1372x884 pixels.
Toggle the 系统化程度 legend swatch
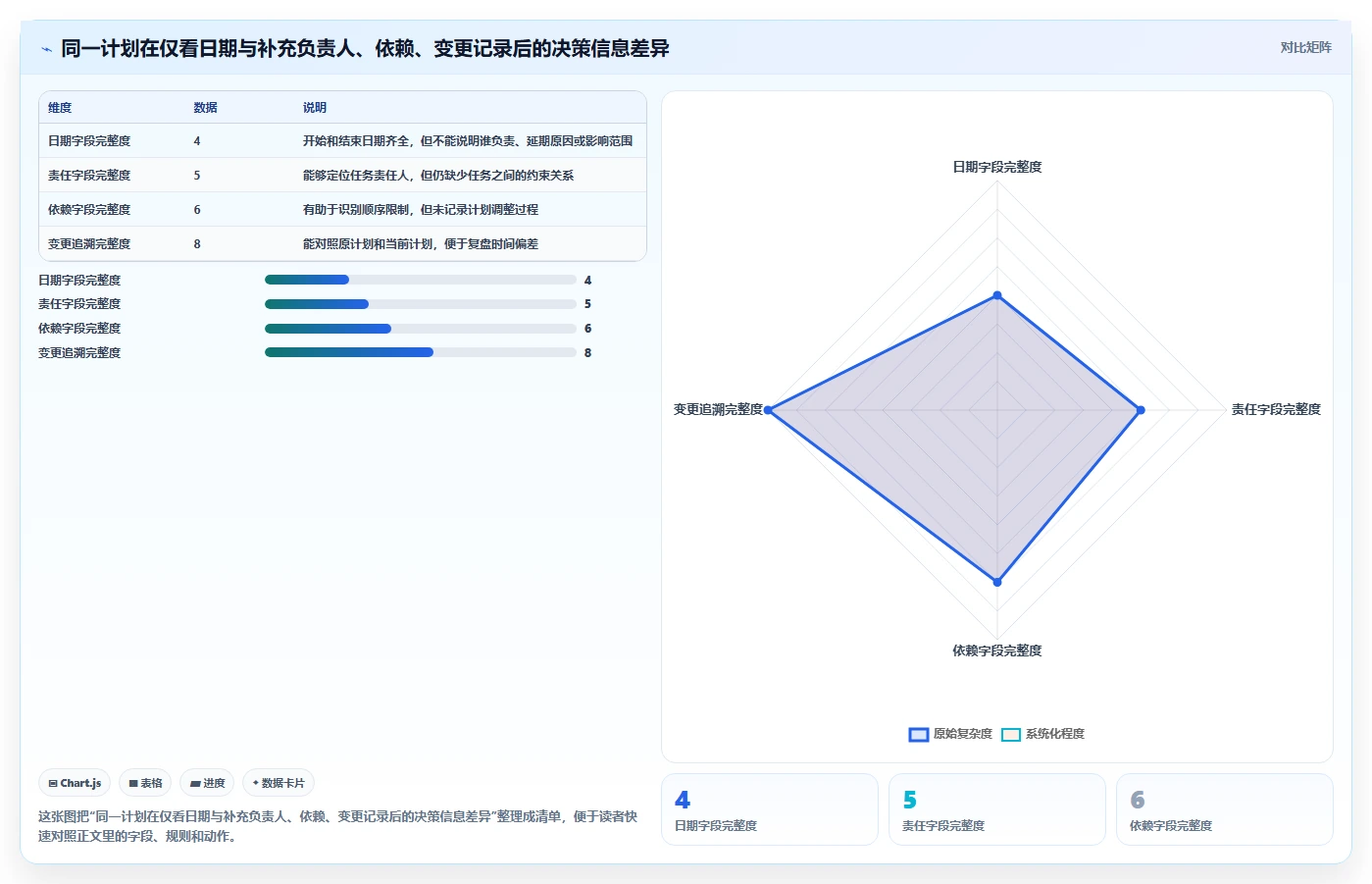click(x=1011, y=734)
